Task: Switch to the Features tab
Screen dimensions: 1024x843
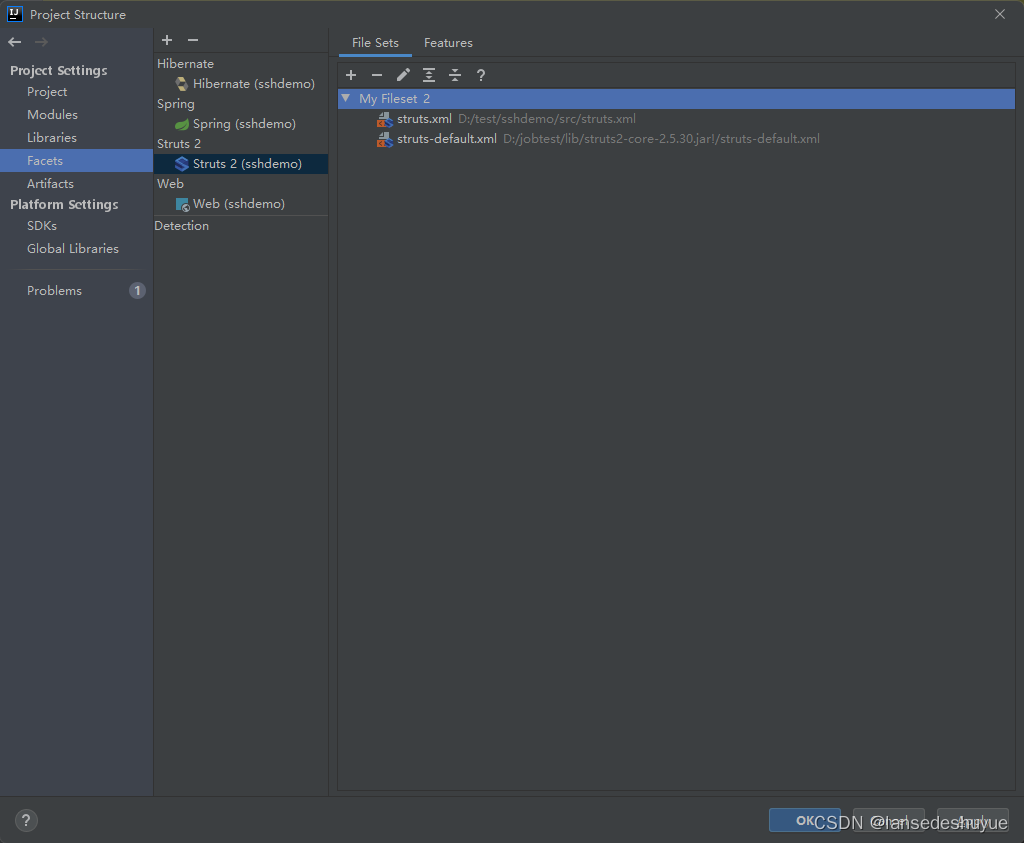Action: pos(448,42)
